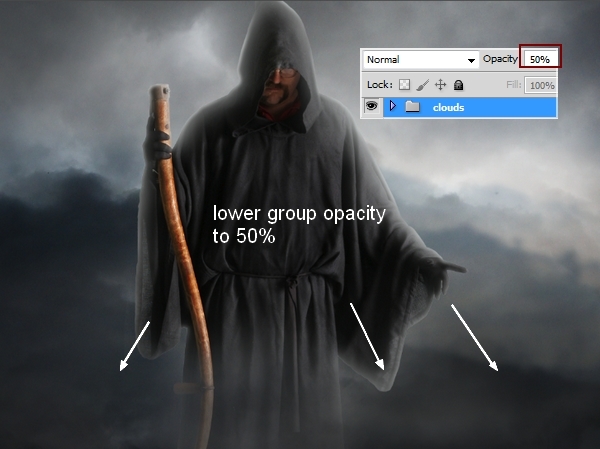The image size is (600, 449).
Task: Click the clouds group folder icon
Action: [412, 107]
